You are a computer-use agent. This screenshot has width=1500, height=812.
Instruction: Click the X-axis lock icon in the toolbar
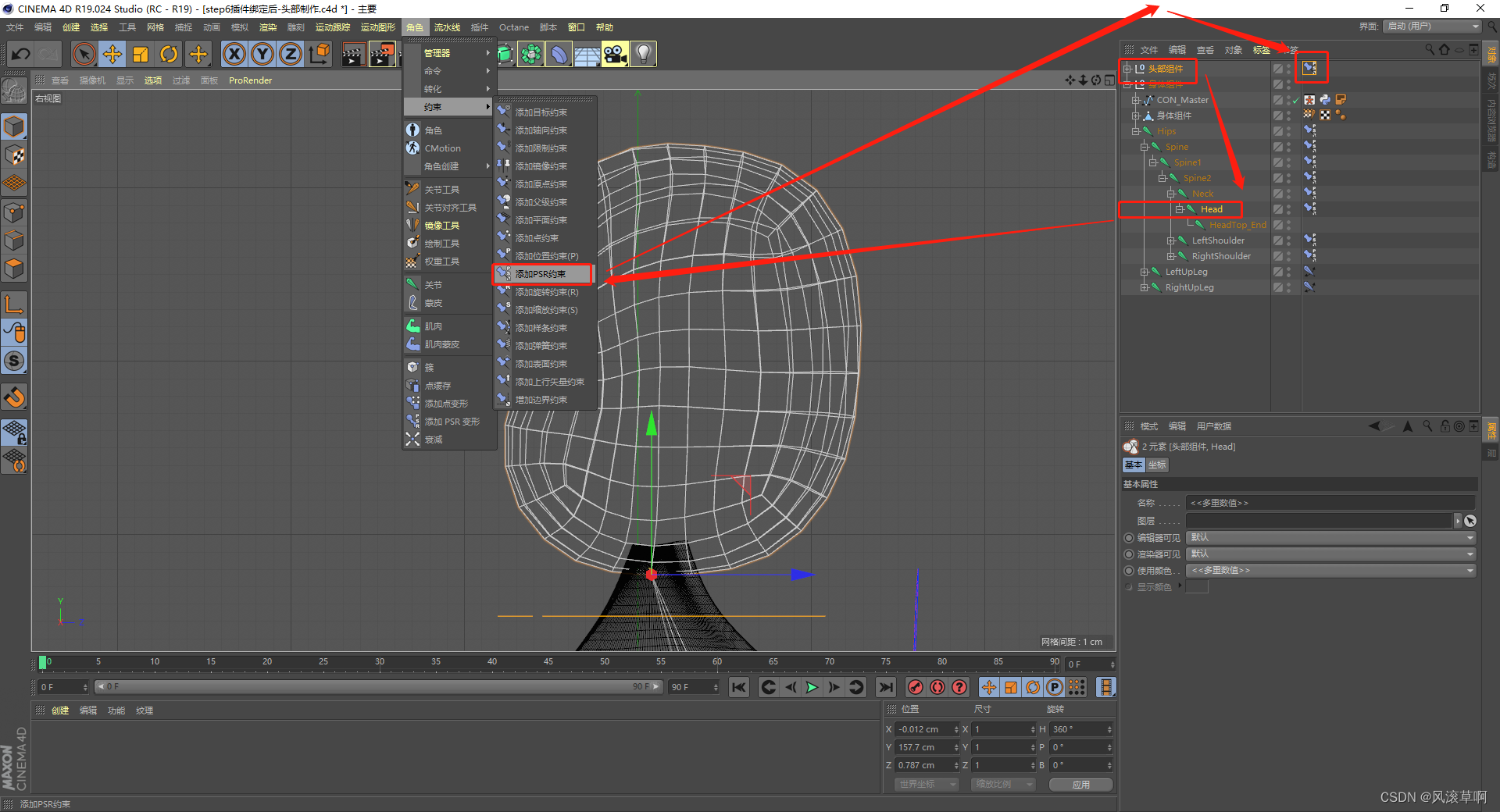tap(234, 54)
